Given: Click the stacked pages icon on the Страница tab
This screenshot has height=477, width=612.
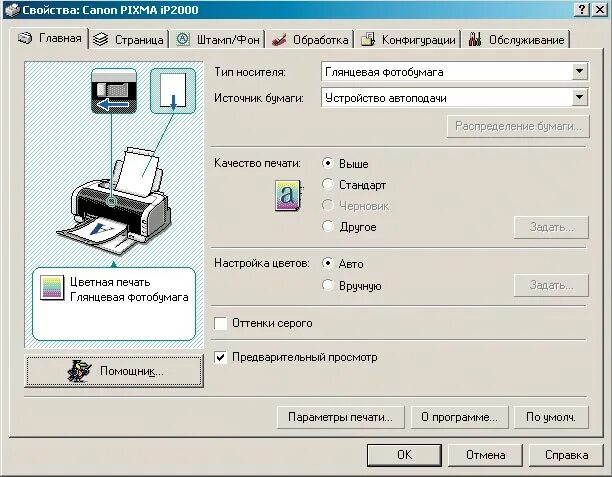Looking at the screenshot, I should [x=101, y=39].
